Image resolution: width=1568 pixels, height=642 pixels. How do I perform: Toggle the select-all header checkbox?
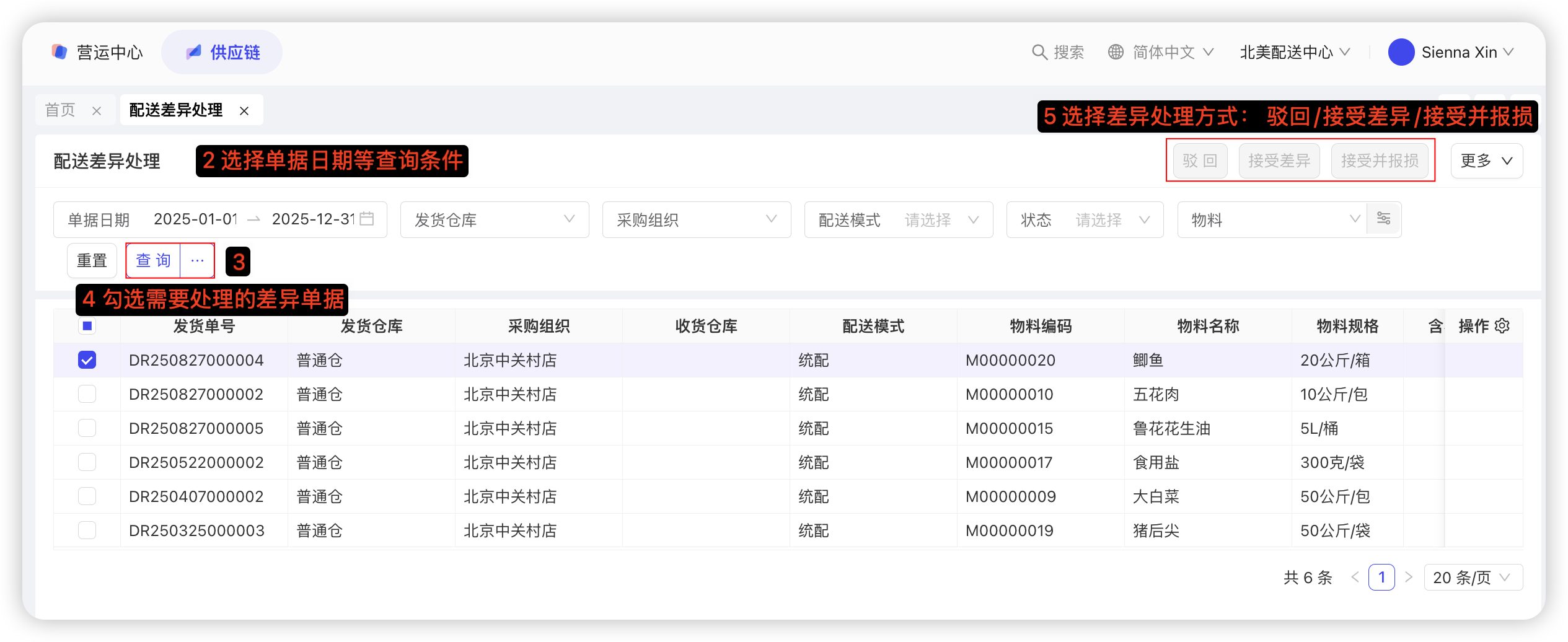click(x=87, y=326)
